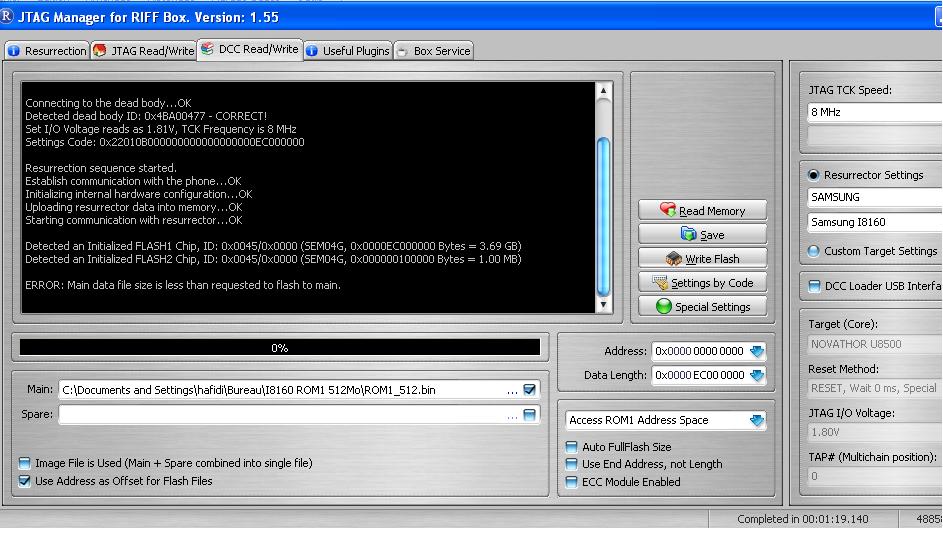Image resolution: width=943 pixels, height=533 pixels.
Task: Uncheck Use Address as Offset for Flash Files
Action: (25, 481)
